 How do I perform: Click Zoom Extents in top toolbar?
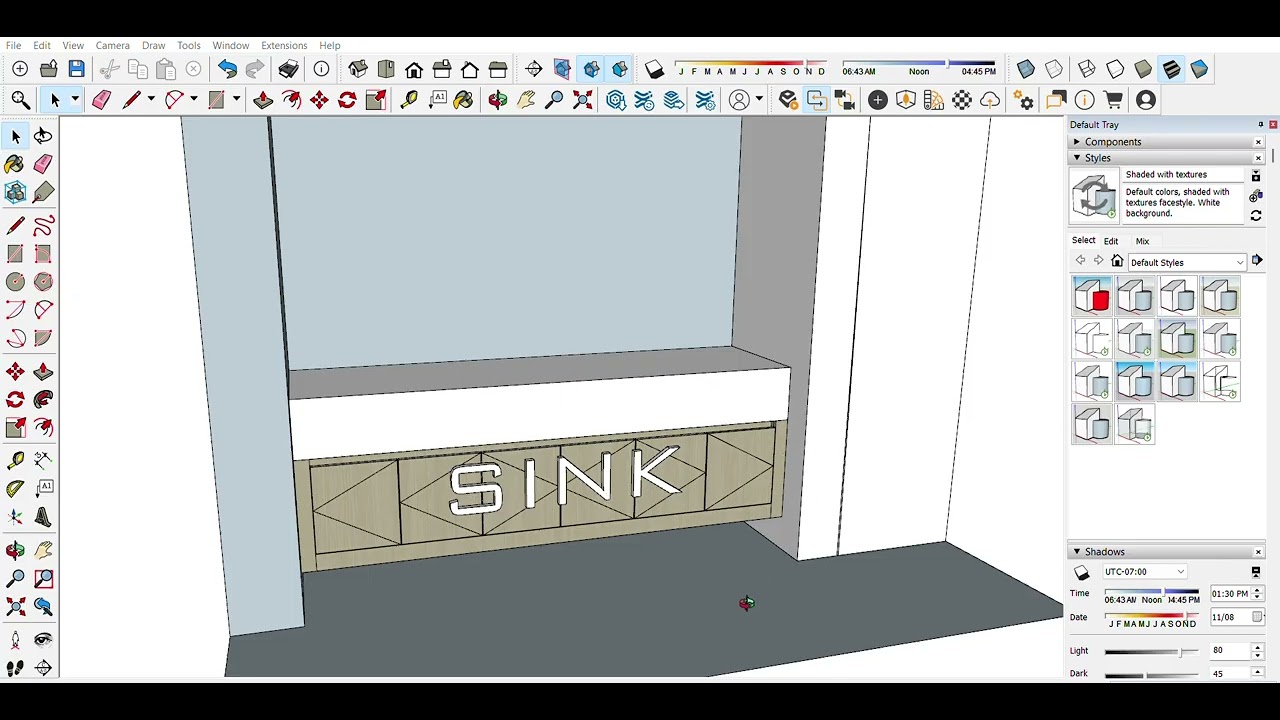582,100
